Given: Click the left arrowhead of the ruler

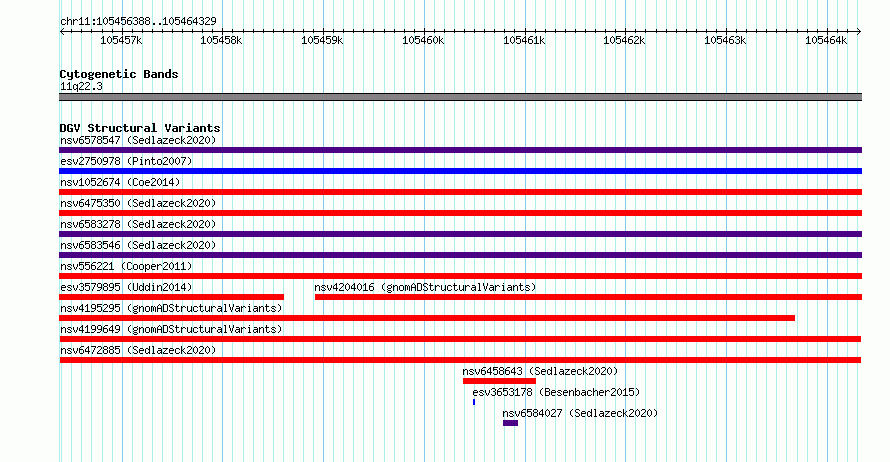Looking at the screenshot, I should pyautogui.click(x=62, y=32).
